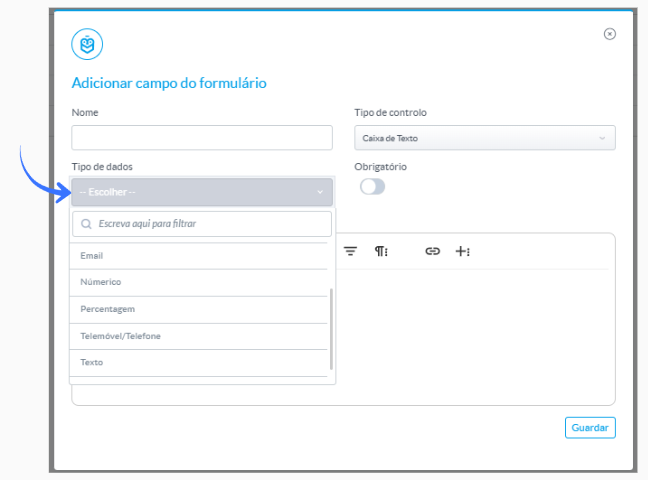The width and height of the screenshot is (648, 480).
Task: Pick Percentagem from the list
Action: pyautogui.click(x=198, y=309)
